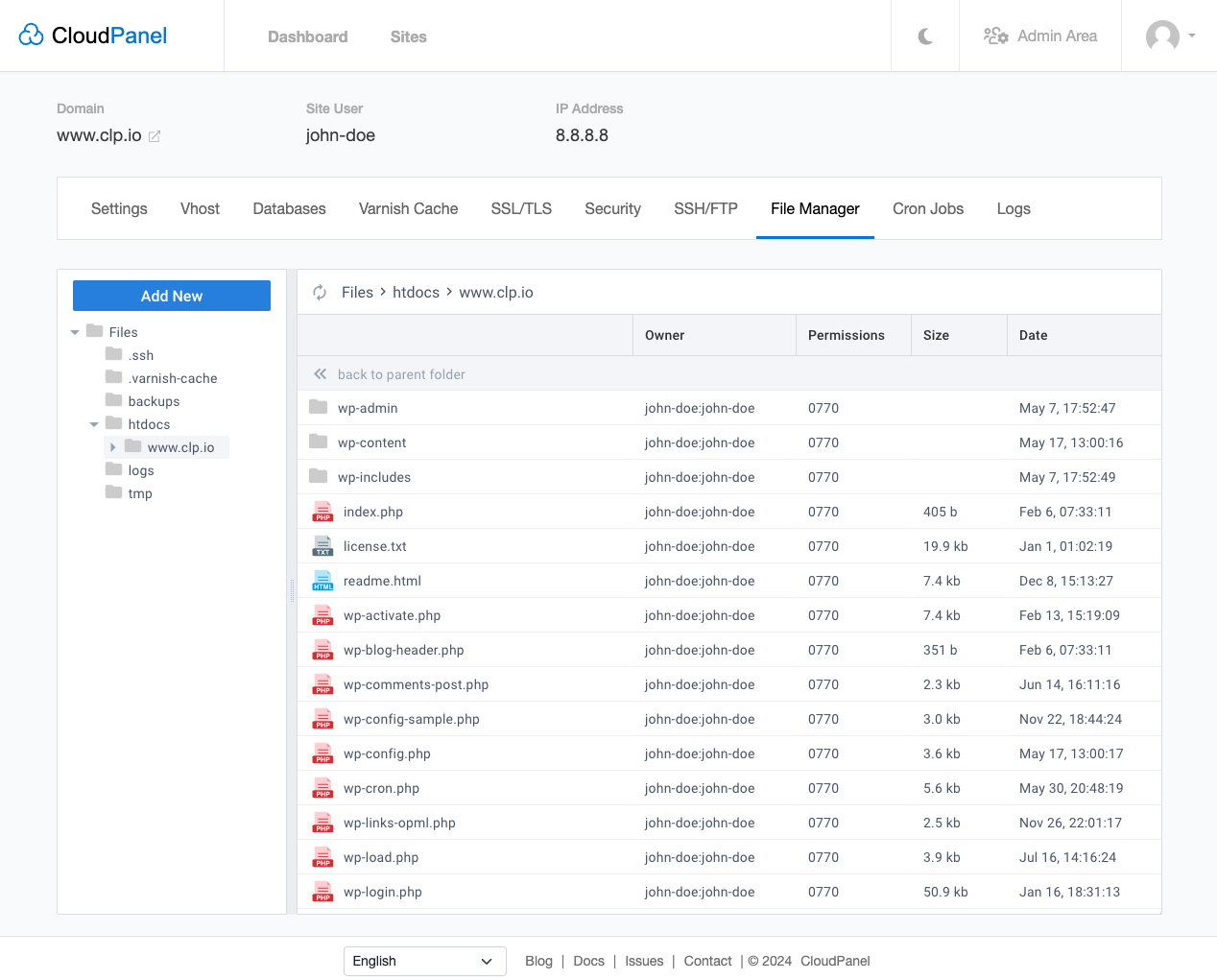Click the edit pencil icon next to www.clp.io

click(155, 136)
